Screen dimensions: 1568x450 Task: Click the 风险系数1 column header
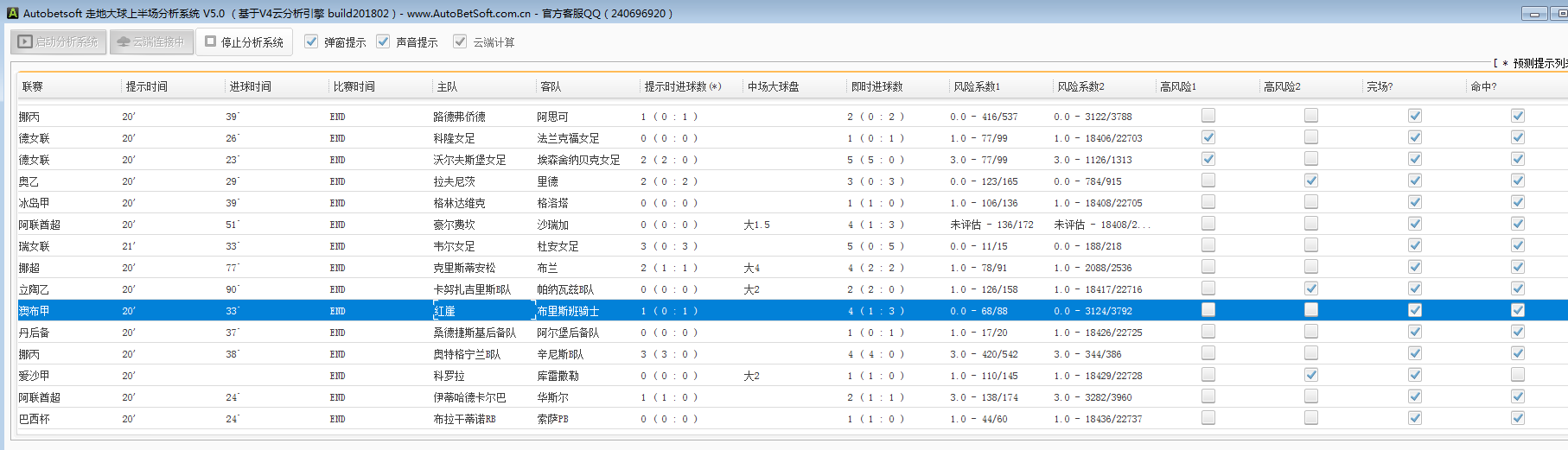coord(977,86)
